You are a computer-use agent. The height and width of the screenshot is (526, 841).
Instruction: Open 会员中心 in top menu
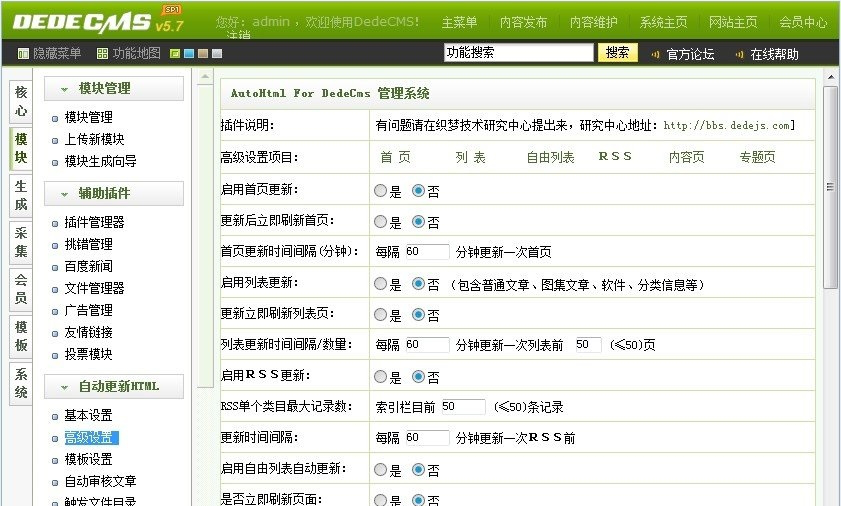(803, 23)
